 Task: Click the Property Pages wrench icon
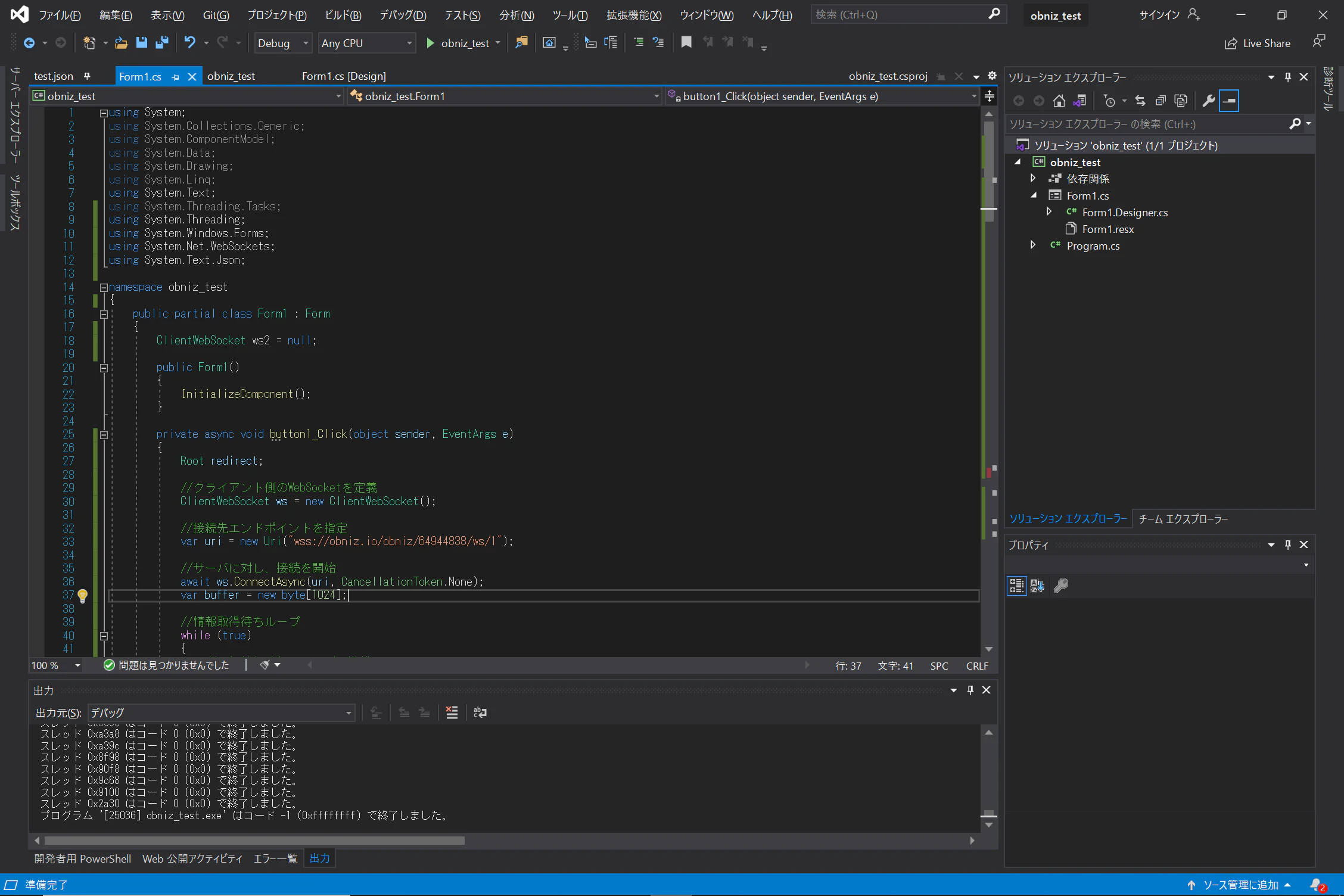point(1061,586)
